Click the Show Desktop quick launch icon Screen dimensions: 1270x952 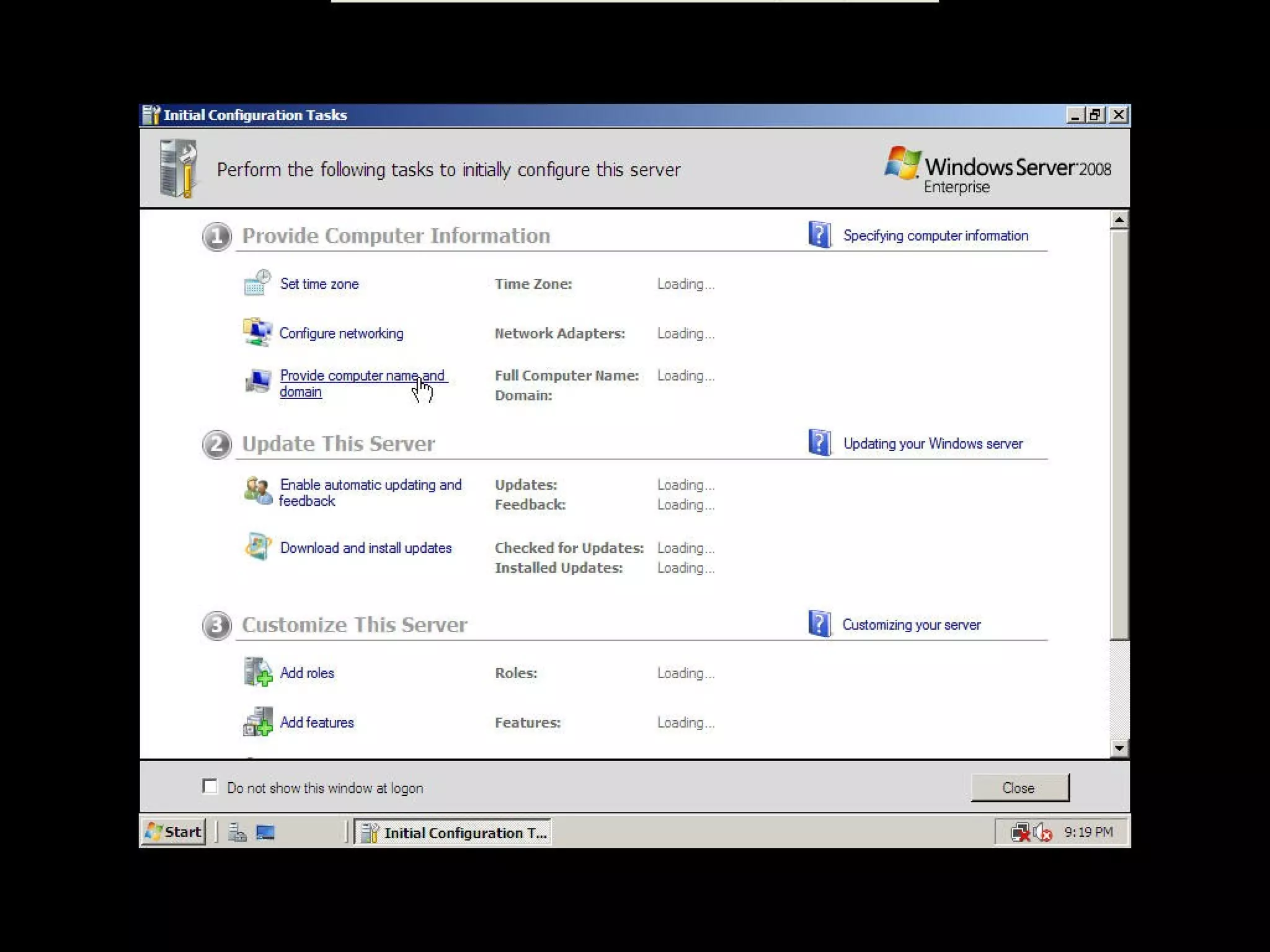click(265, 832)
